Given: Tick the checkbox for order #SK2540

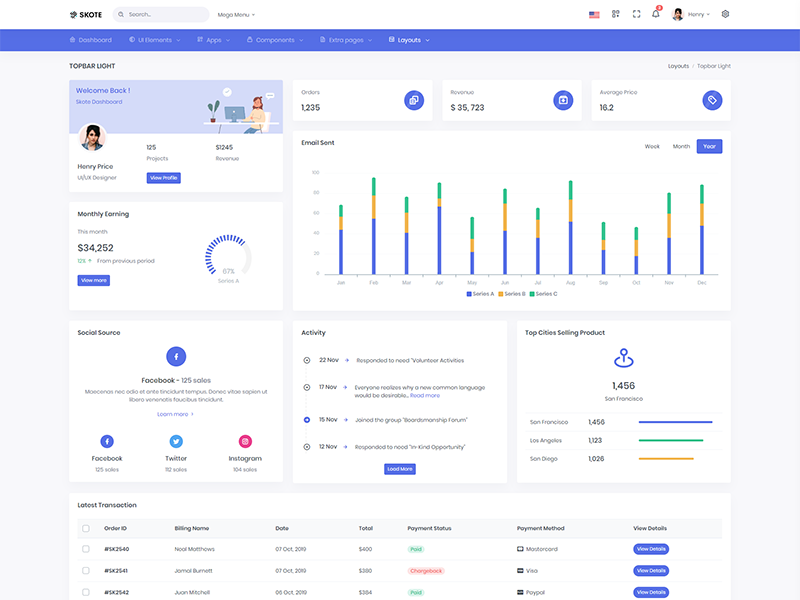Looking at the screenshot, I should pos(86,549).
